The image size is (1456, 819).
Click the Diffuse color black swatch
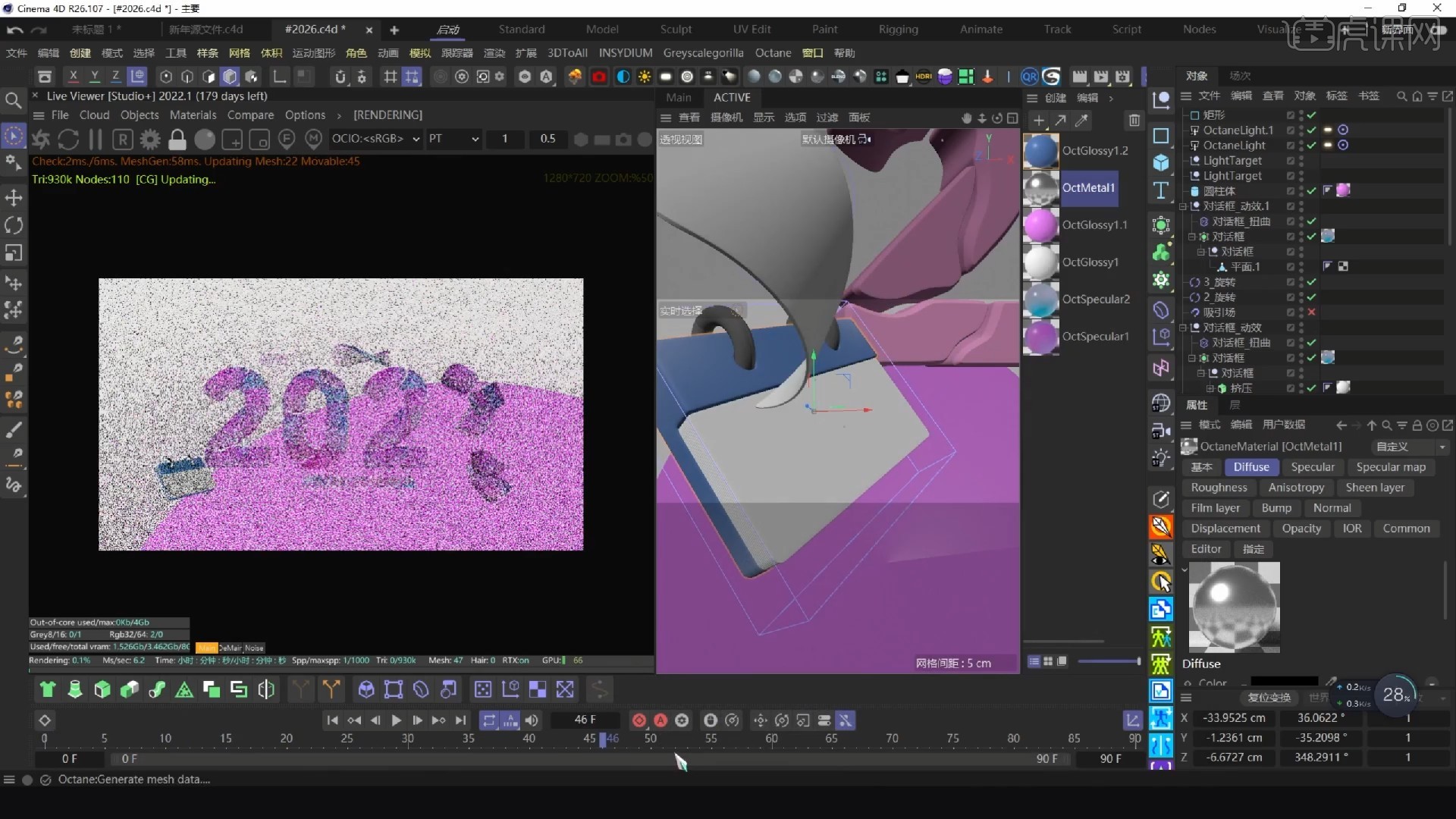point(1284,682)
